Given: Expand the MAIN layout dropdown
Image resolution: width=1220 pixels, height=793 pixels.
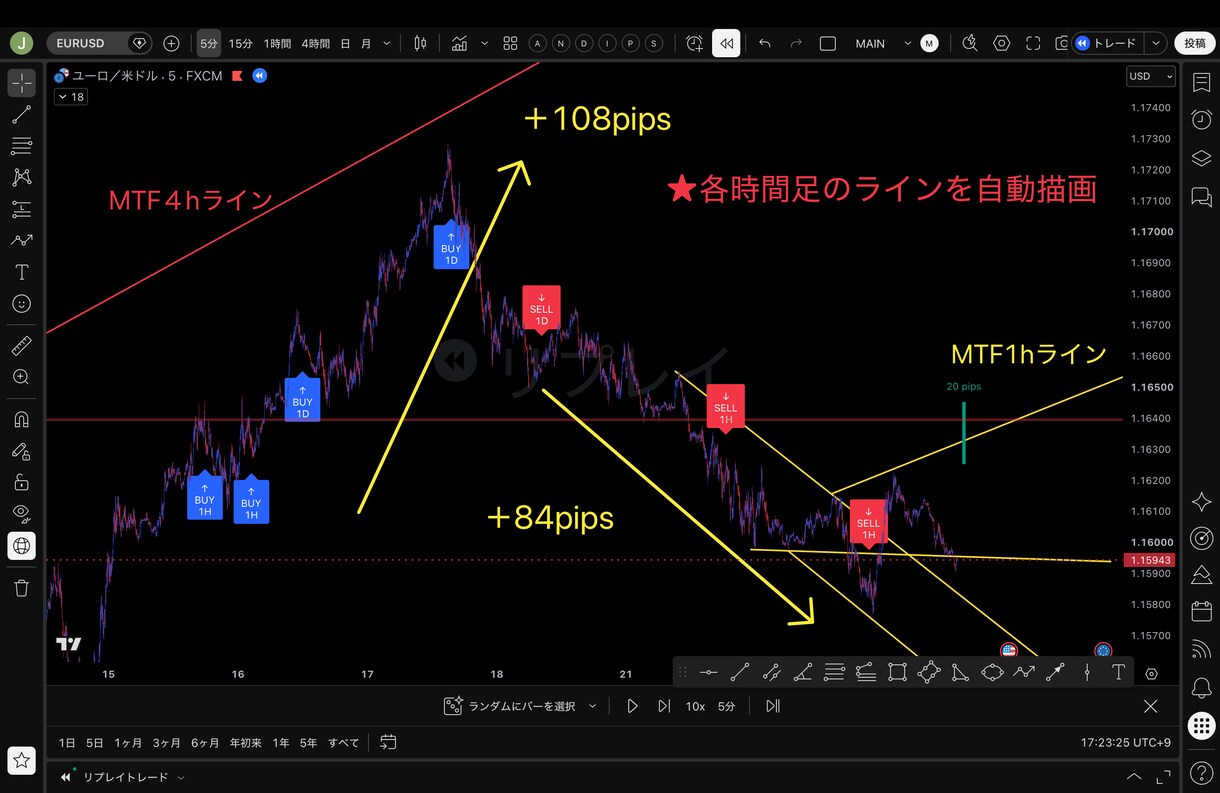Looking at the screenshot, I should point(908,43).
